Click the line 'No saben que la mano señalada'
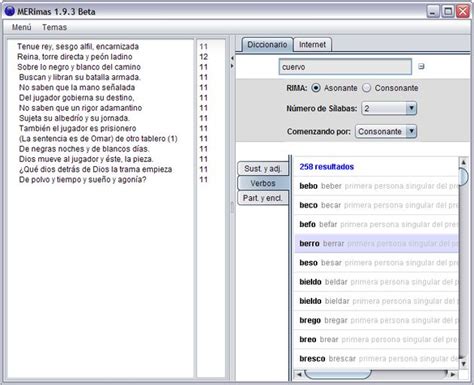This screenshot has width=474, height=385. pos(77,88)
